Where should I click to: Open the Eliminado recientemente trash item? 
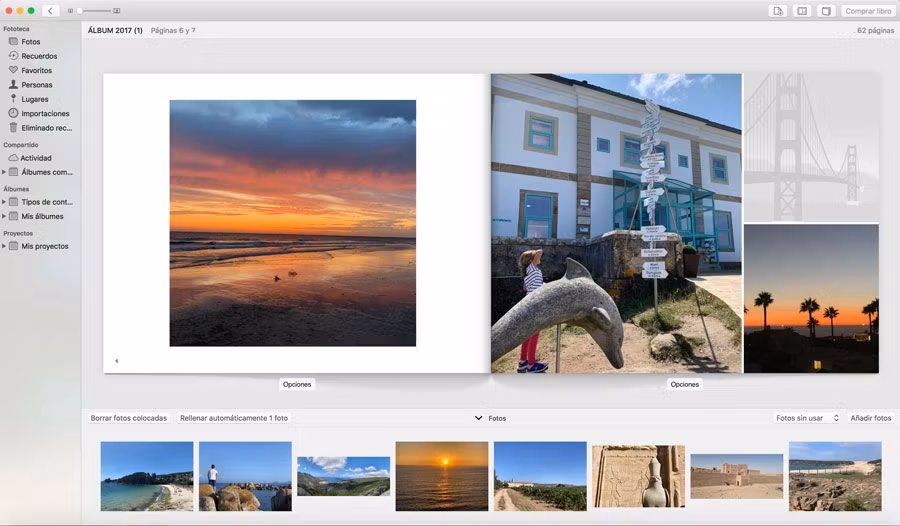45,128
